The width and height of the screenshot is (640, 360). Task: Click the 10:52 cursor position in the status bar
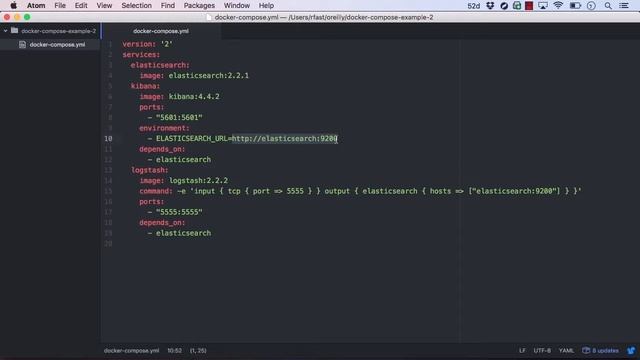tap(174, 351)
